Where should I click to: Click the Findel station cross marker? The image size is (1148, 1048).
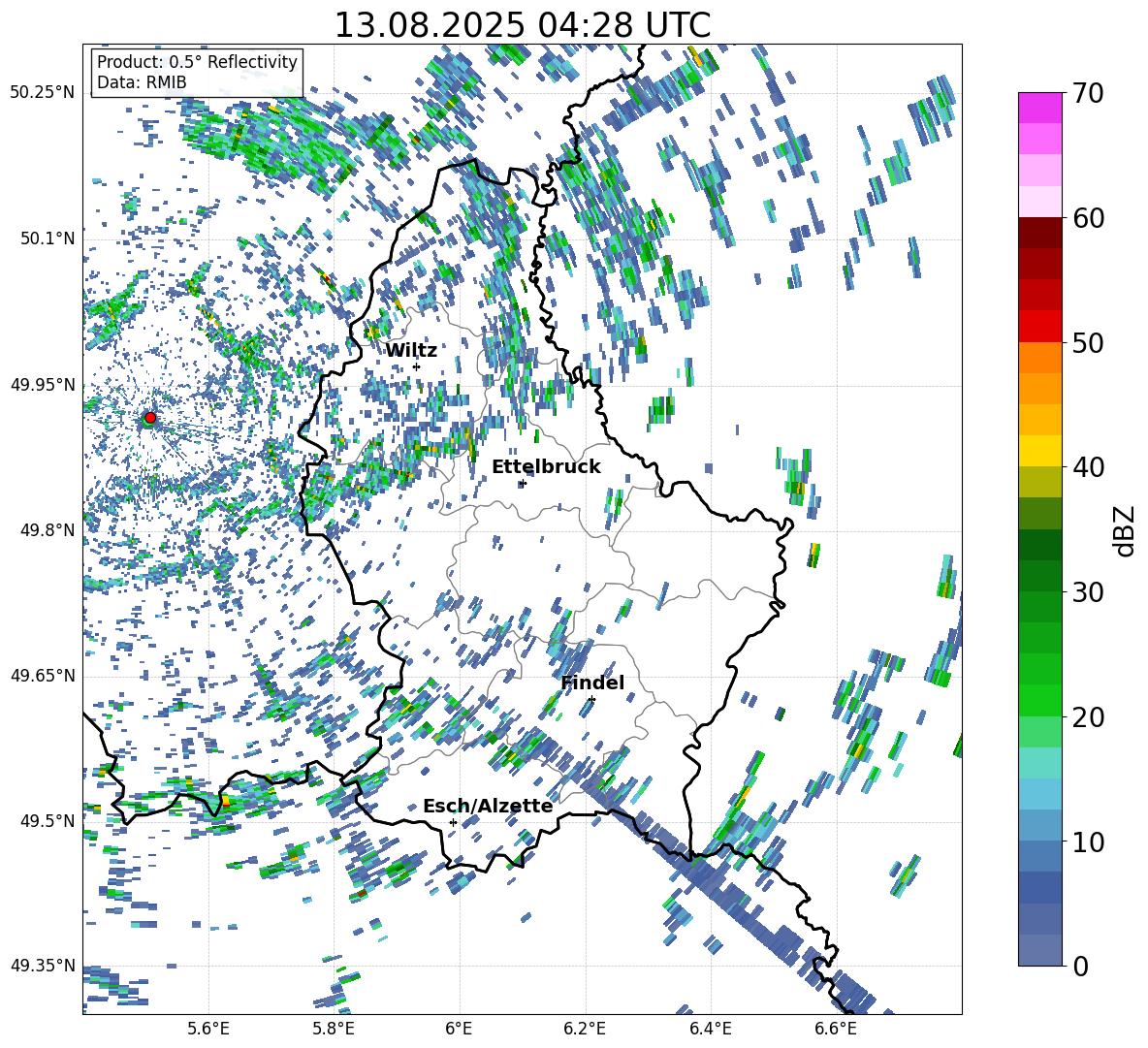(x=591, y=700)
